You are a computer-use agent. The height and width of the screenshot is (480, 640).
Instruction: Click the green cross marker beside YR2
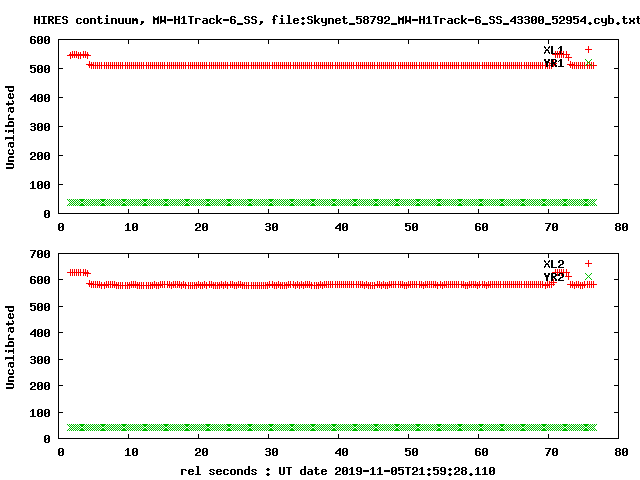[x=588, y=277]
